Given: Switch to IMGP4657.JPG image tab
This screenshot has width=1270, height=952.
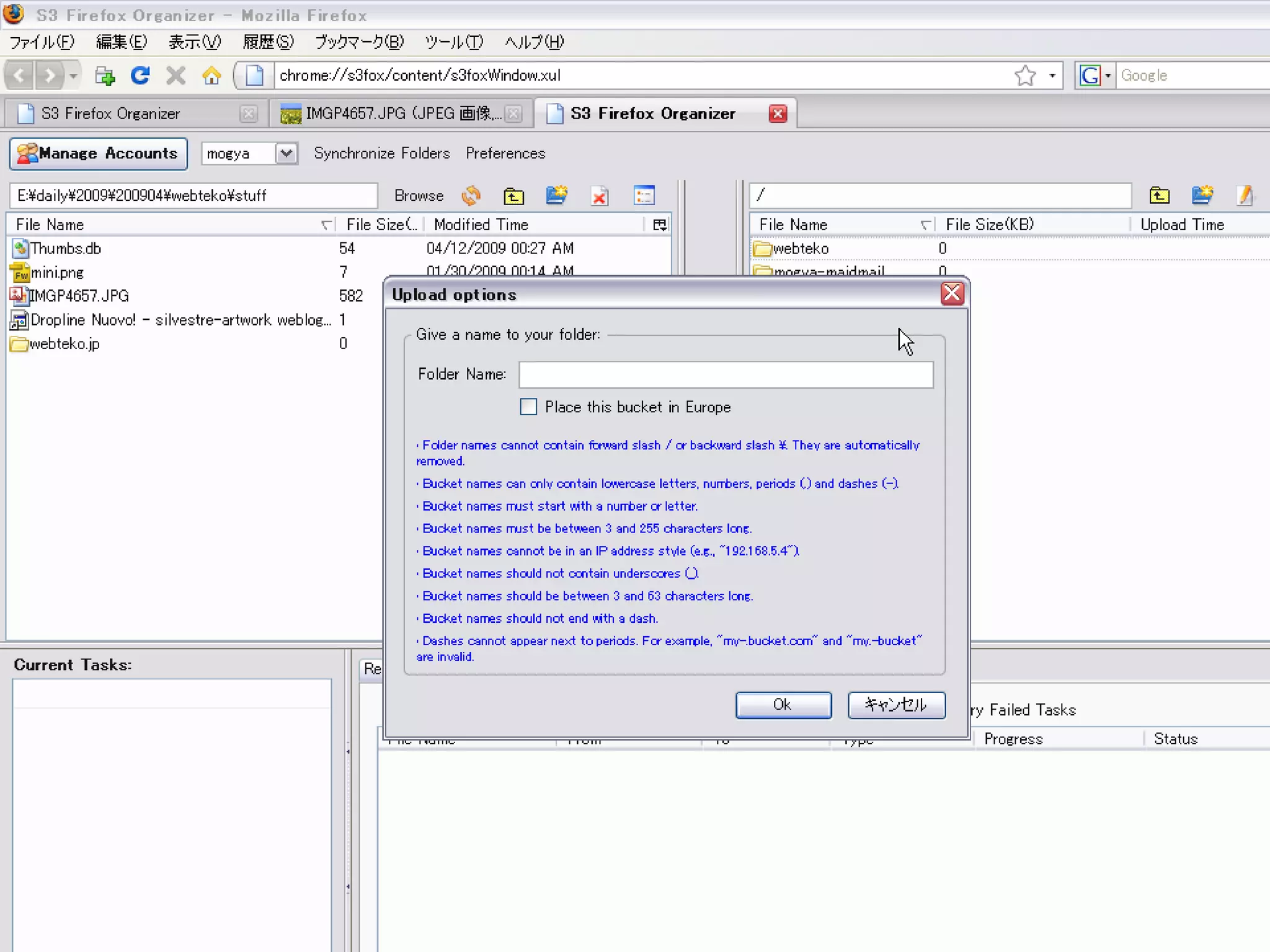Looking at the screenshot, I should [x=401, y=113].
